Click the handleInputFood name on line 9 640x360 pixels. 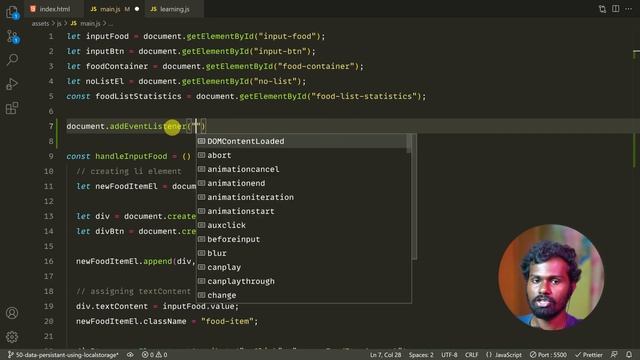131,156
